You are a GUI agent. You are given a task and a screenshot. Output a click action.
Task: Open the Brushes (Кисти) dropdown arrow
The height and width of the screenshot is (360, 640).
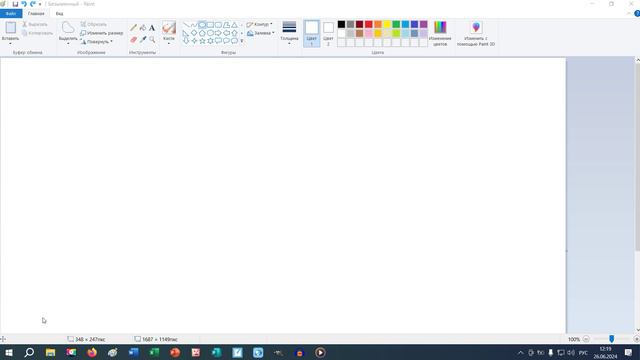[169, 44]
